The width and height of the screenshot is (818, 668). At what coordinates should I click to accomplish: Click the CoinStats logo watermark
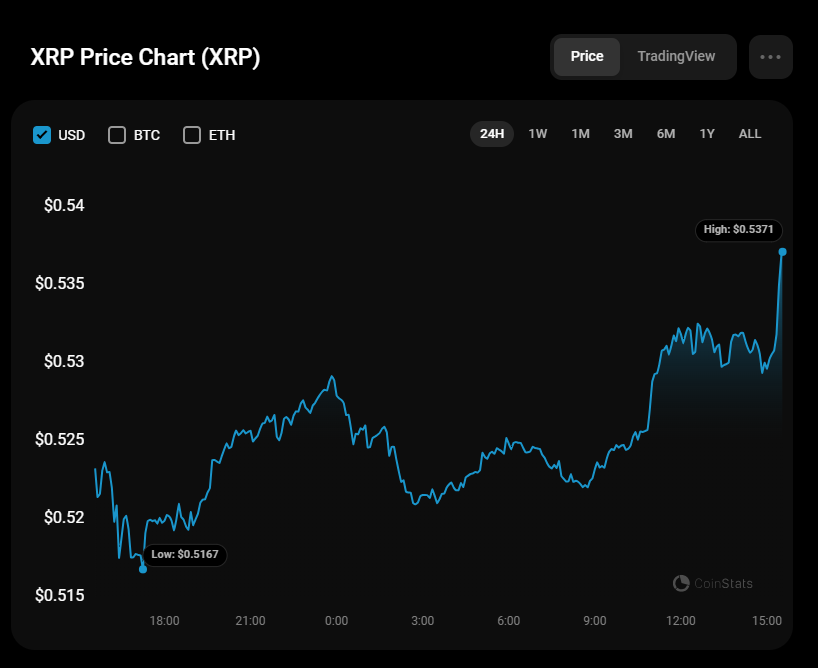pos(712,583)
